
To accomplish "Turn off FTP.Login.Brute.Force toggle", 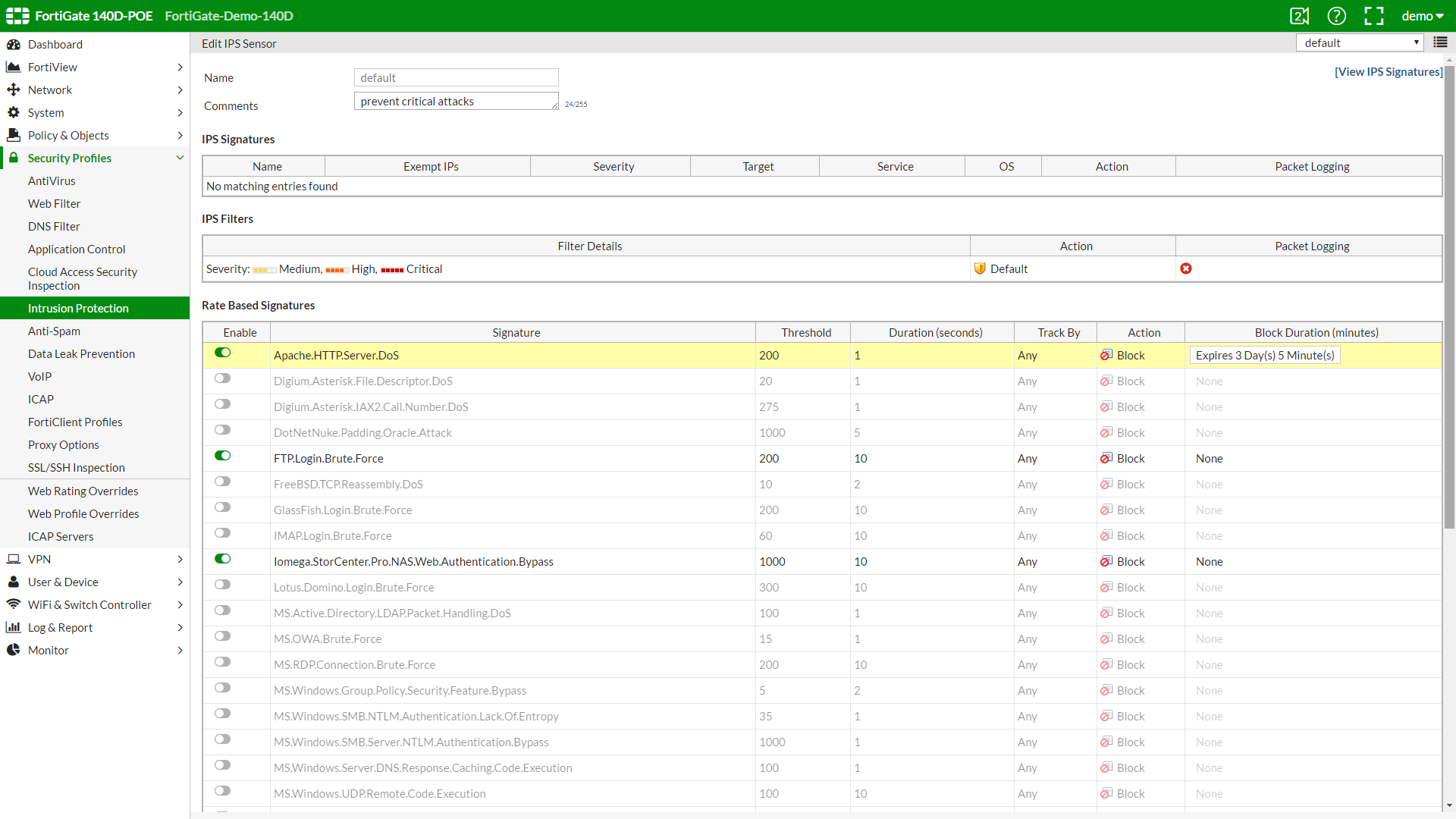I will click(222, 456).
